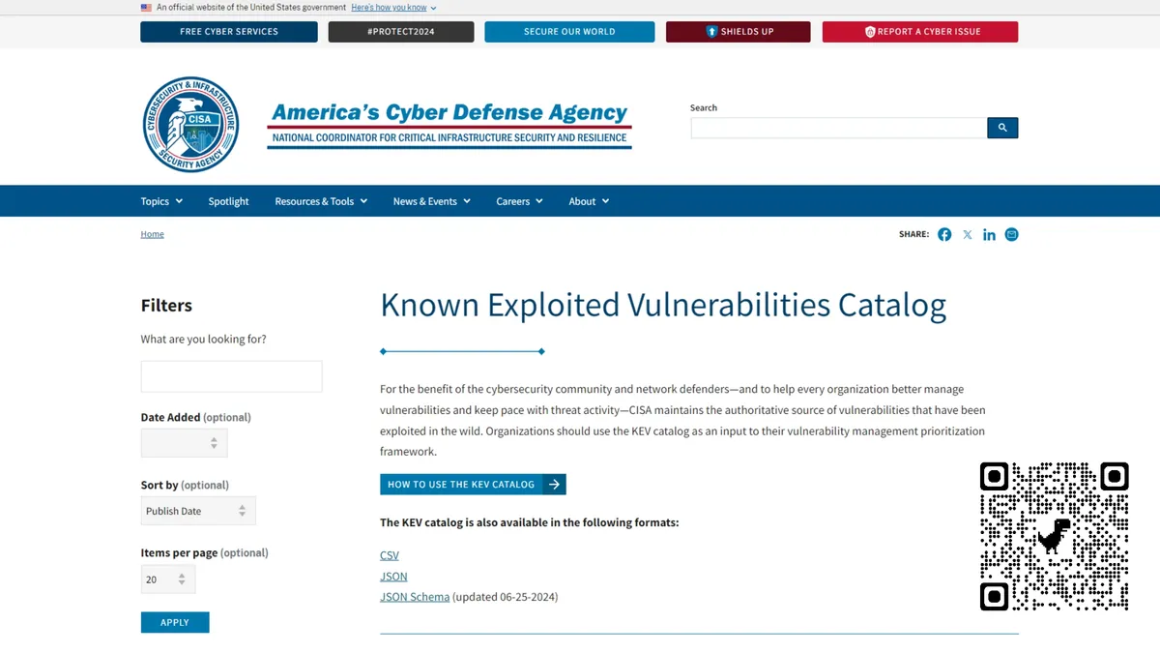
Task: Click the CISA agency seal logo
Action: coord(191,124)
